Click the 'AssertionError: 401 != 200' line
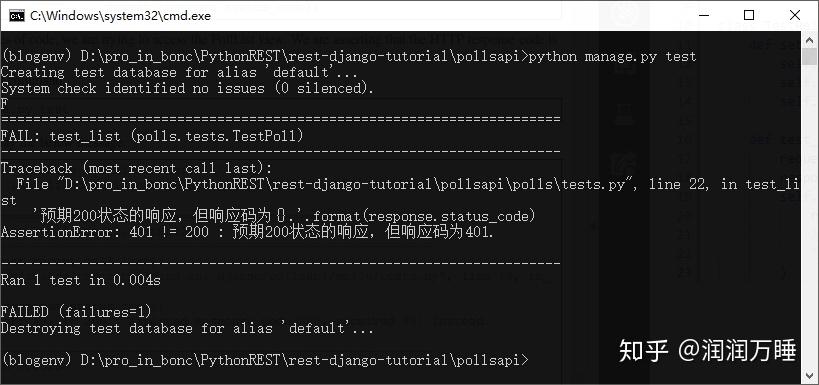The image size is (819, 385). tap(247, 232)
